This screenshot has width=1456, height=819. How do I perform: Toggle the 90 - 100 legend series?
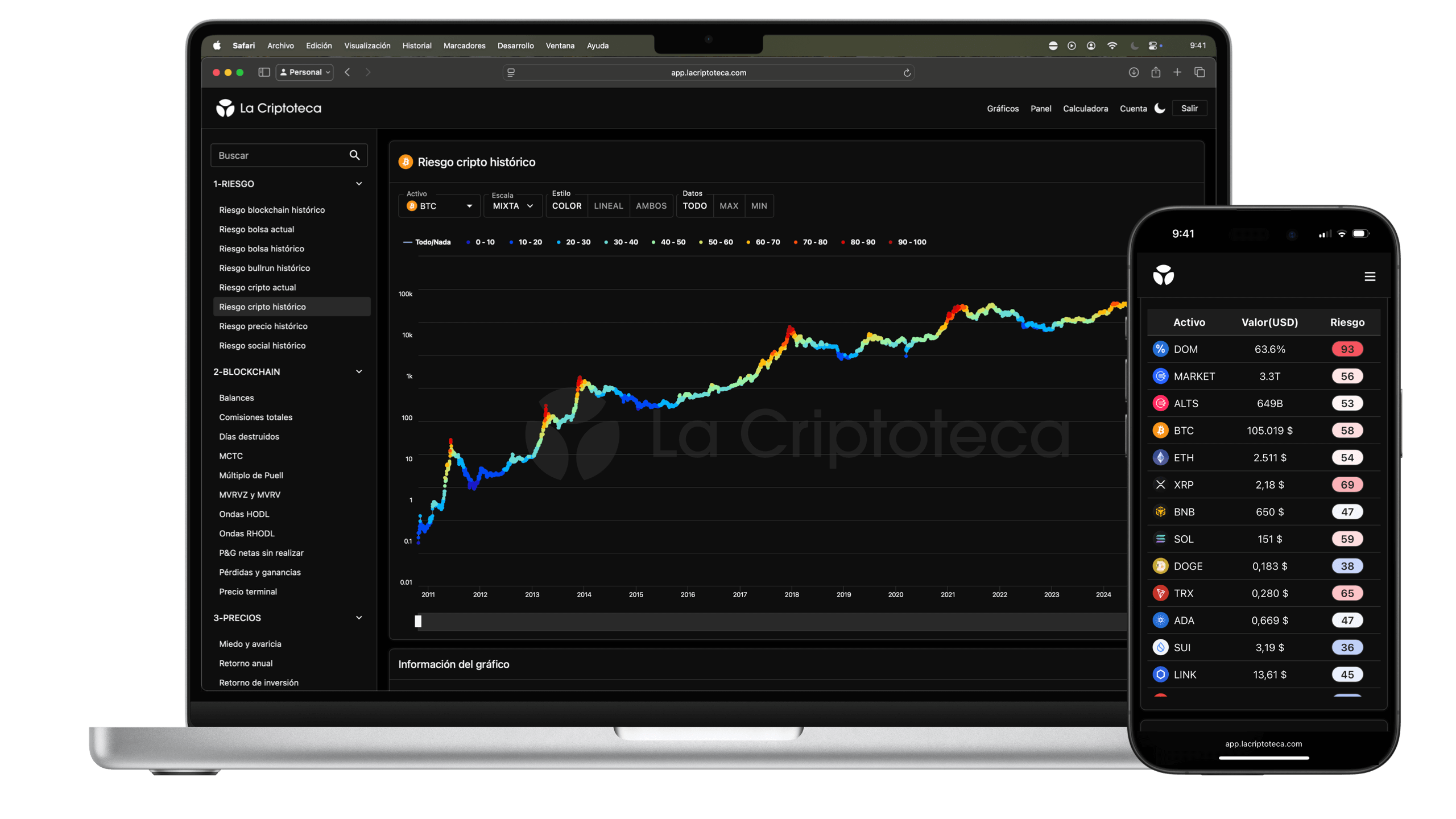coord(911,242)
